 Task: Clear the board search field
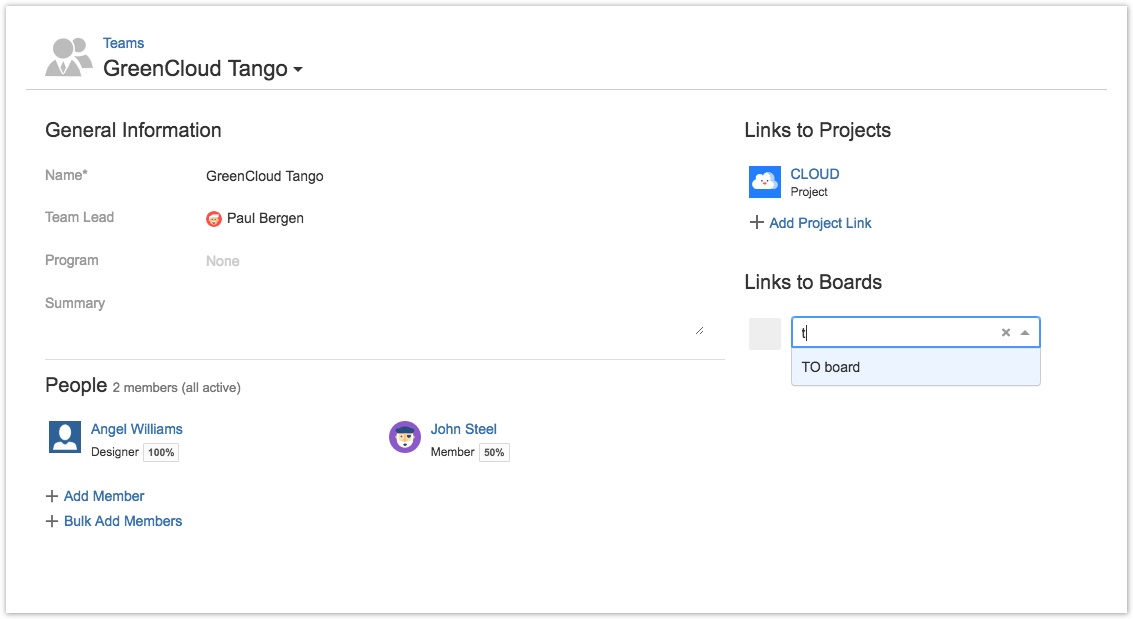pos(1006,333)
